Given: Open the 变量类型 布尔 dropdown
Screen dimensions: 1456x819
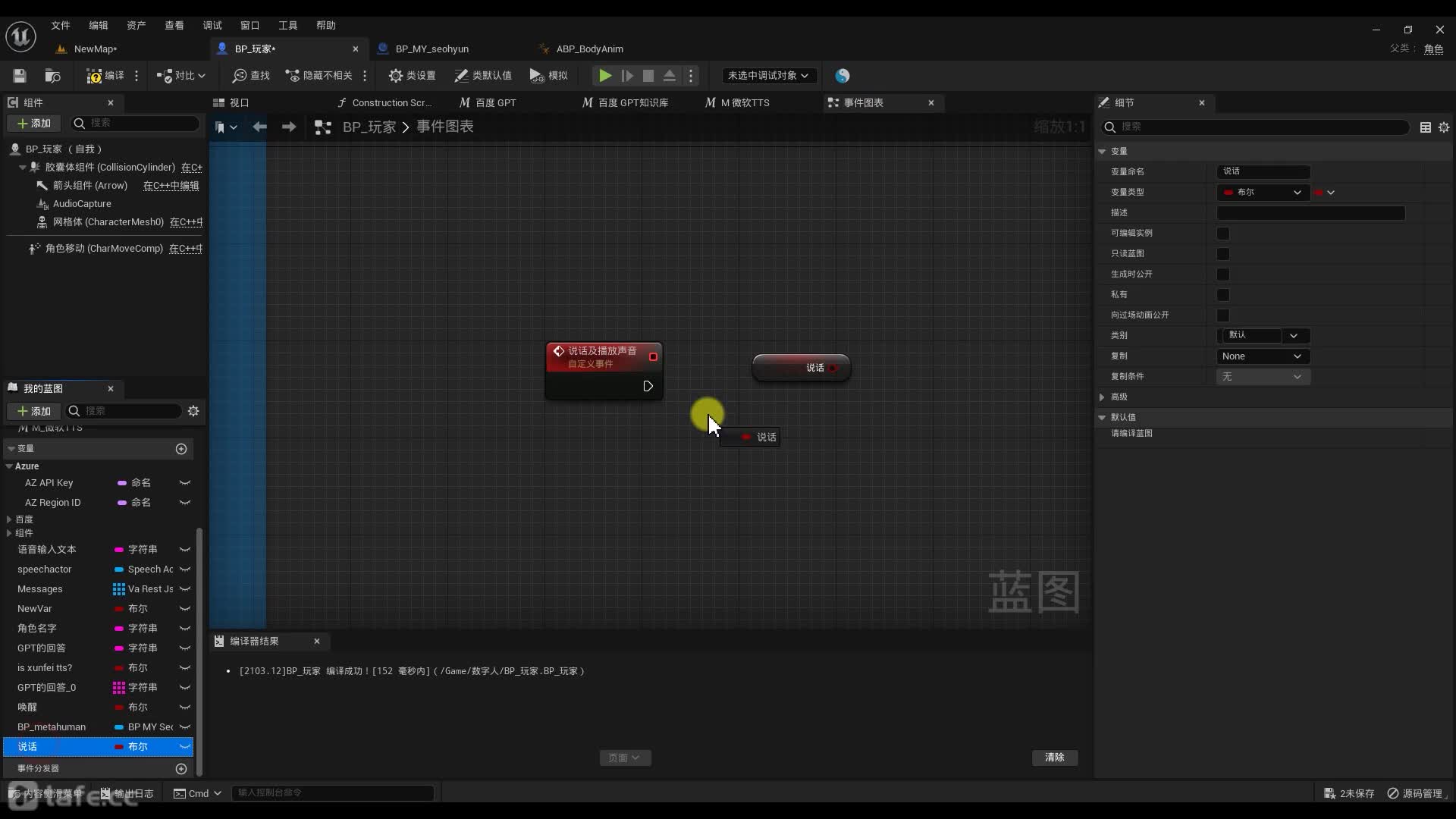Looking at the screenshot, I should 1263,193.
